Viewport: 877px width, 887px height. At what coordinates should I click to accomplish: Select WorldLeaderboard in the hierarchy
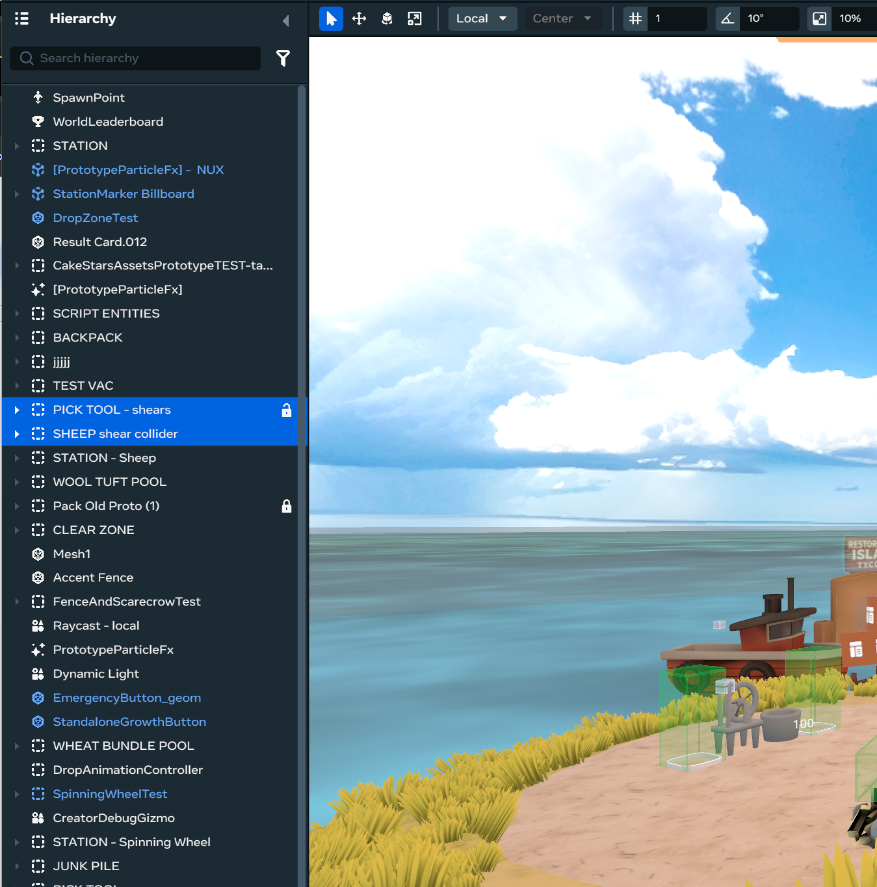tap(108, 122)
